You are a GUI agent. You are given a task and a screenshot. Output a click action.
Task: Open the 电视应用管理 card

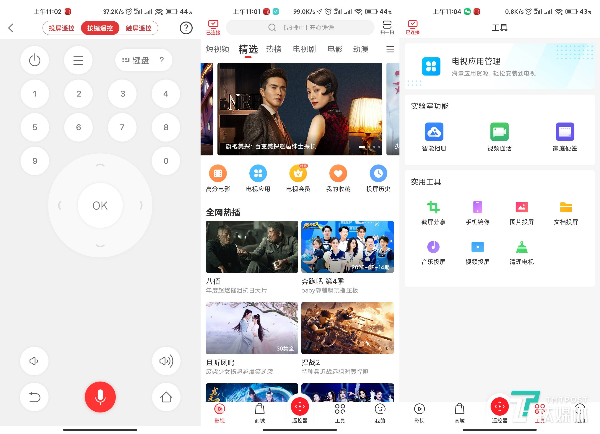click(x=500, y=66)
